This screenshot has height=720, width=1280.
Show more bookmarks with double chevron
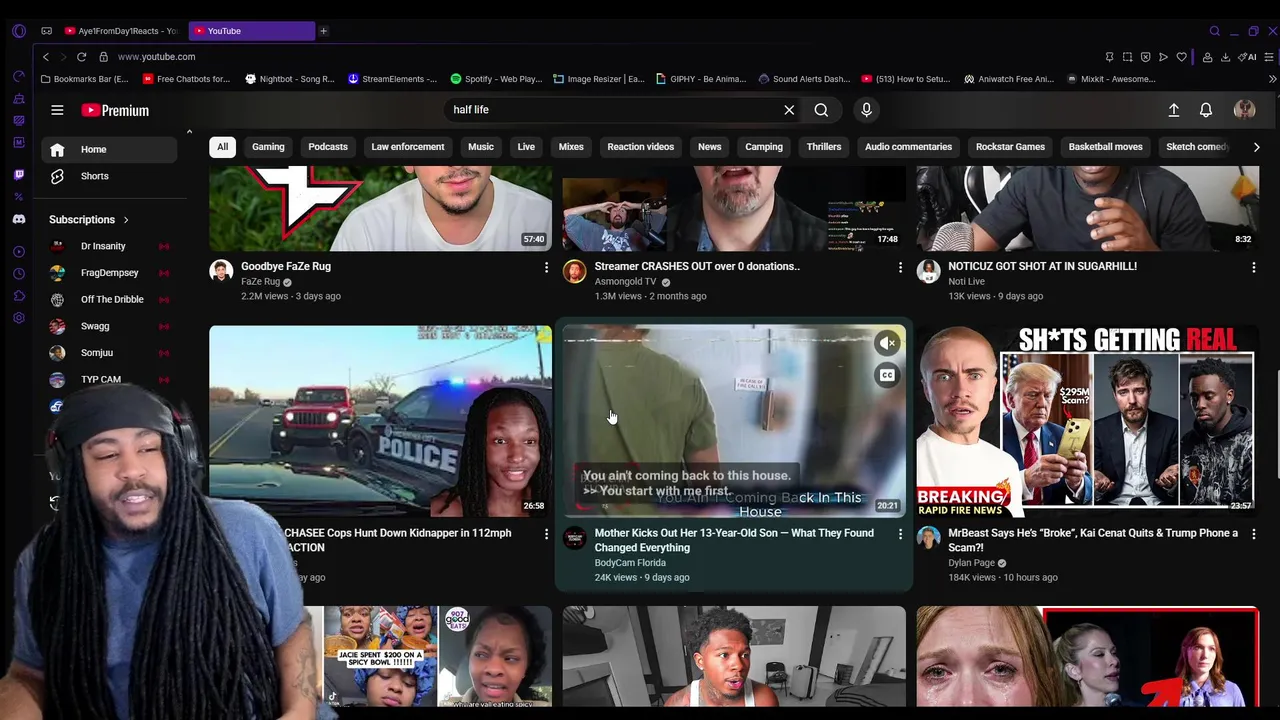tap(1272, 79)
